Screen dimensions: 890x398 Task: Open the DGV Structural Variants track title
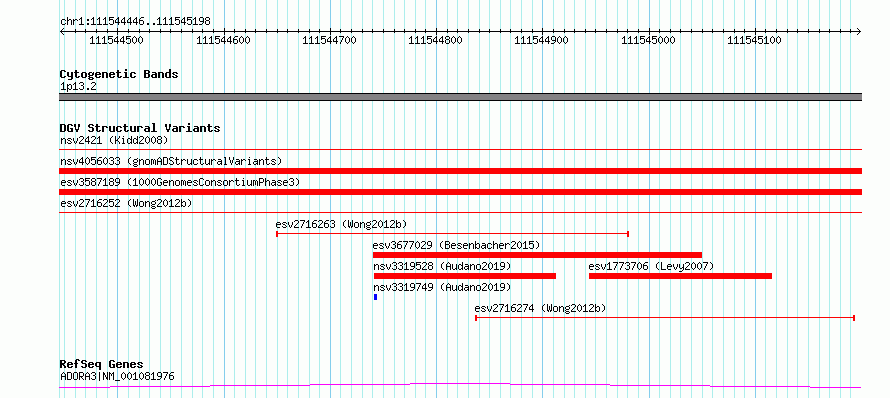140,128
